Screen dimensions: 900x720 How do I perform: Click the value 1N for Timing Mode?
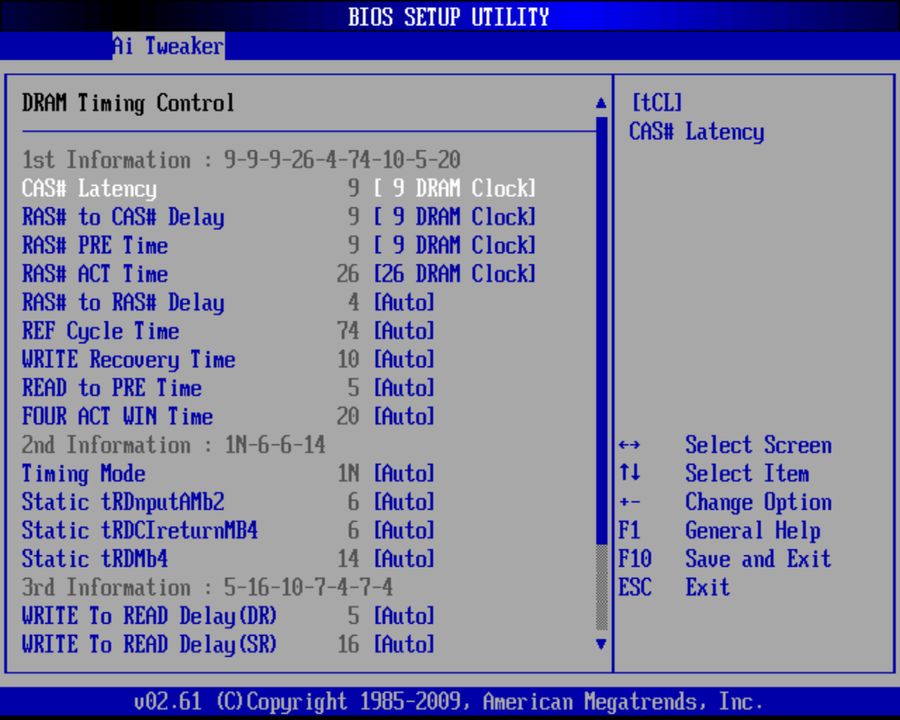pos(348,474)
